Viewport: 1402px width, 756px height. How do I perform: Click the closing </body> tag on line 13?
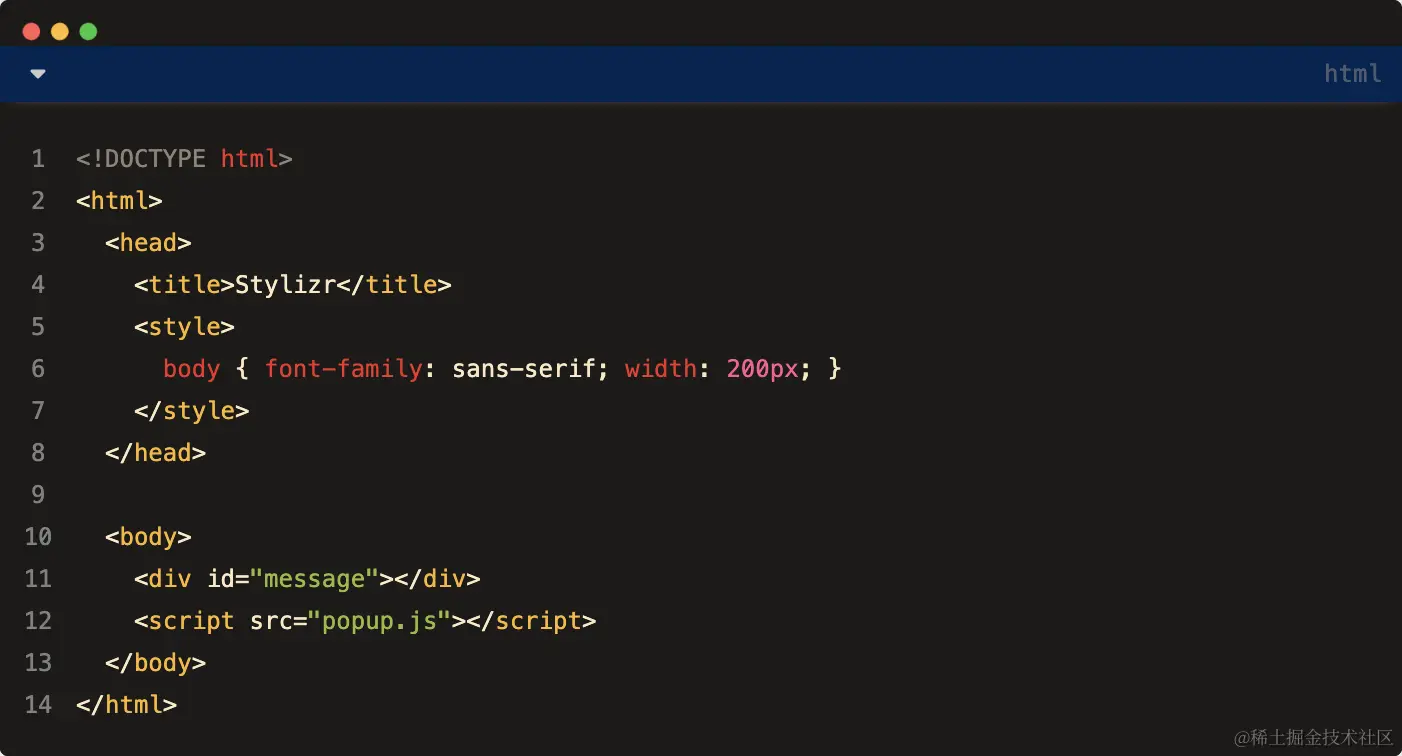click(155, 662)
